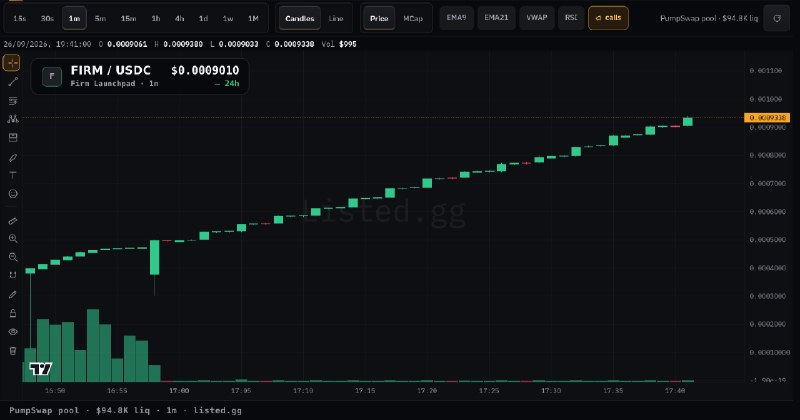Viewport: 800px width, 420px height.
Task: Click the zoom in magnifier icon
Action: point(13,239)
